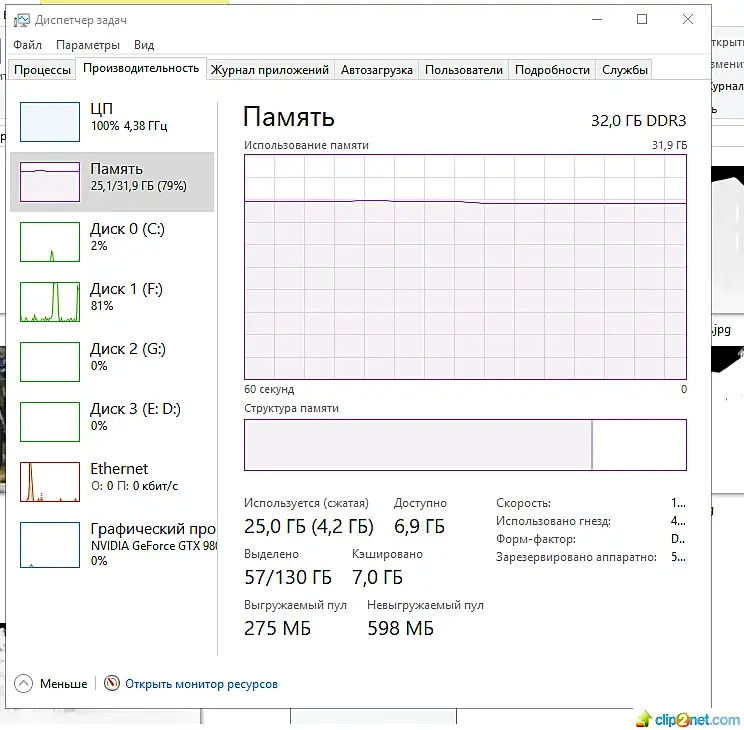Click the Task Manager title bar icon
Viewport: 744px width, 730px height.
point(21,20)
